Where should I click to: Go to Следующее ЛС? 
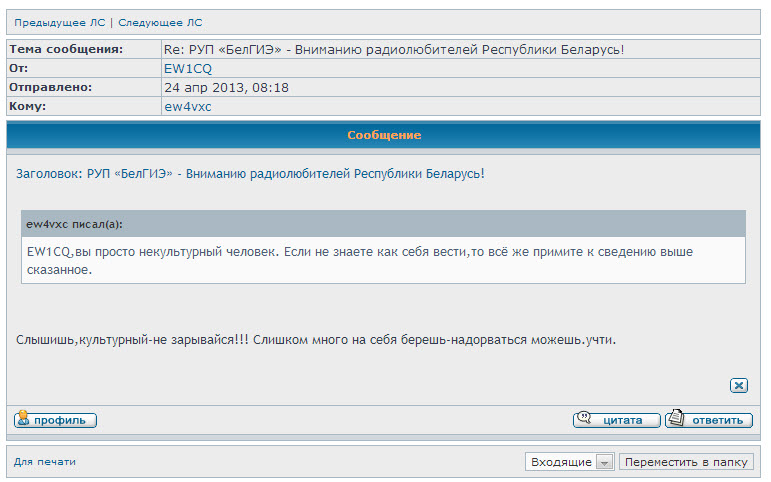160,22
